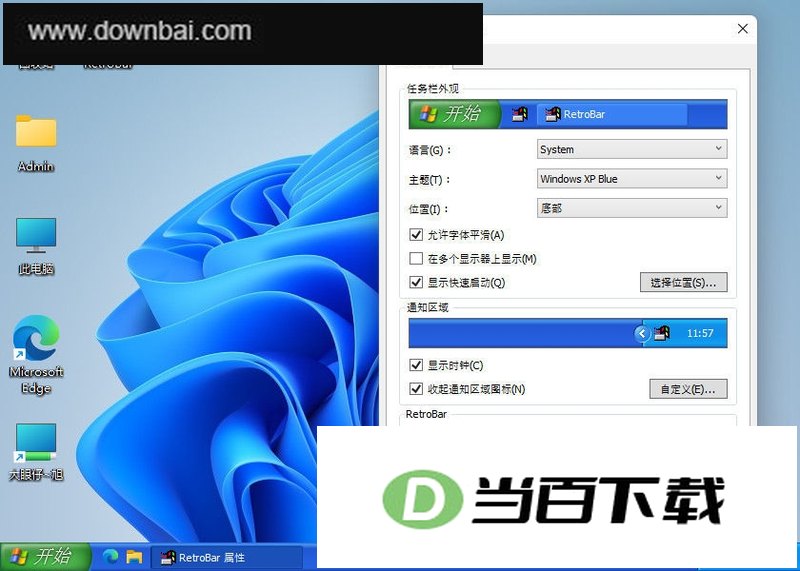Open the 大眼仔~旭 desktop shortcut

[36, 452]
